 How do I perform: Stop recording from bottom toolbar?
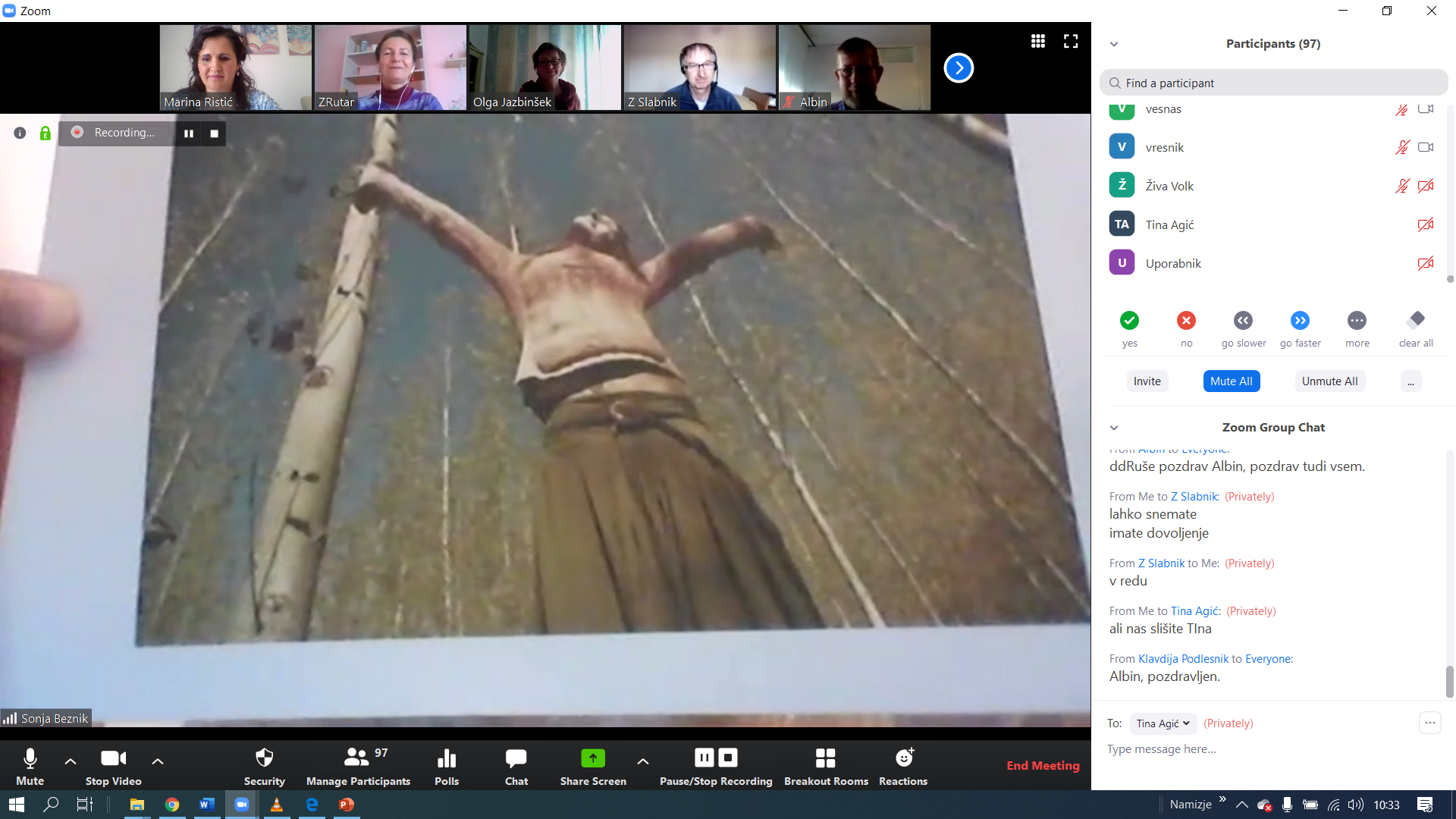(728, 758)
